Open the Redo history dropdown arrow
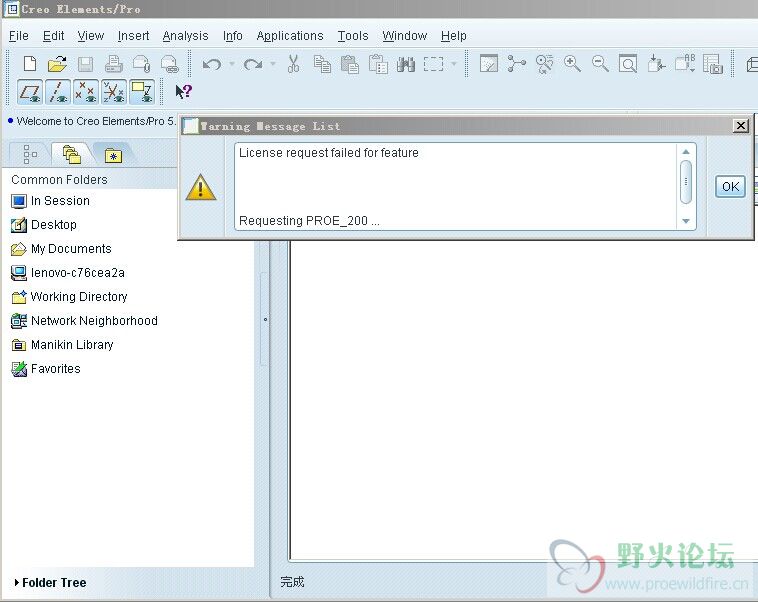This screenshot has height=602, width=758. [273, 64]
